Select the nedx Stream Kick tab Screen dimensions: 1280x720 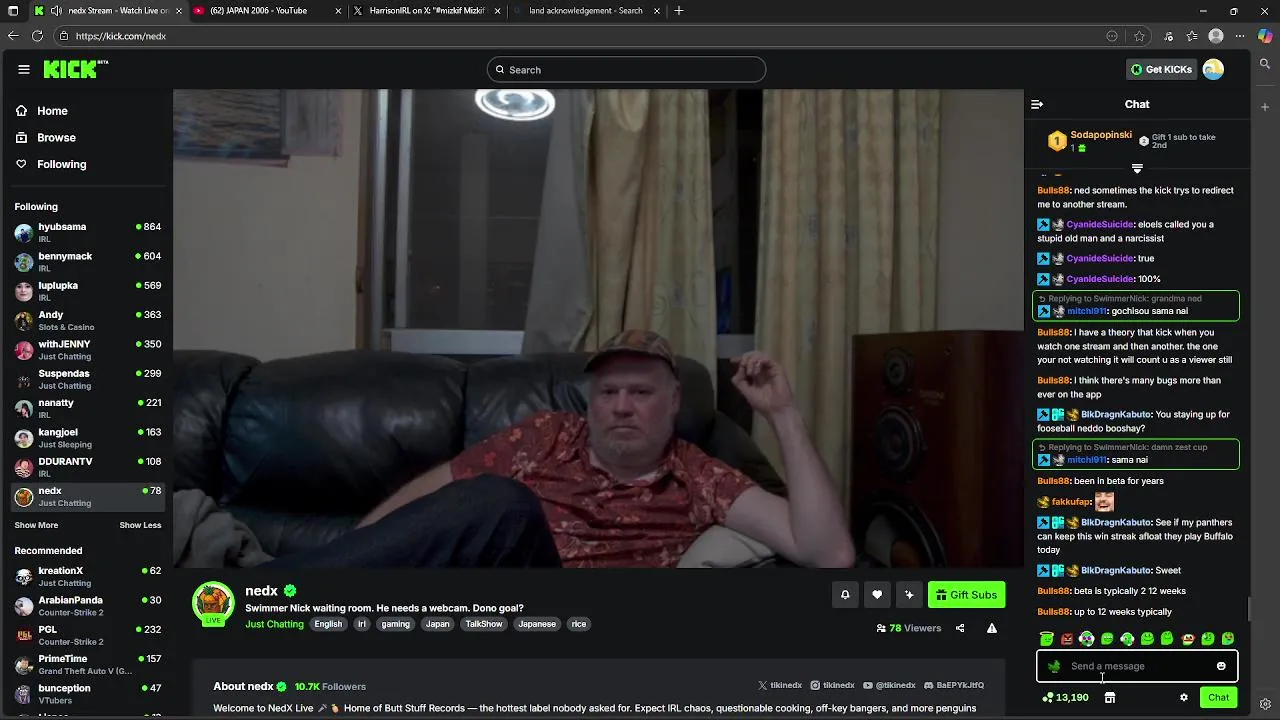[106, 11]
